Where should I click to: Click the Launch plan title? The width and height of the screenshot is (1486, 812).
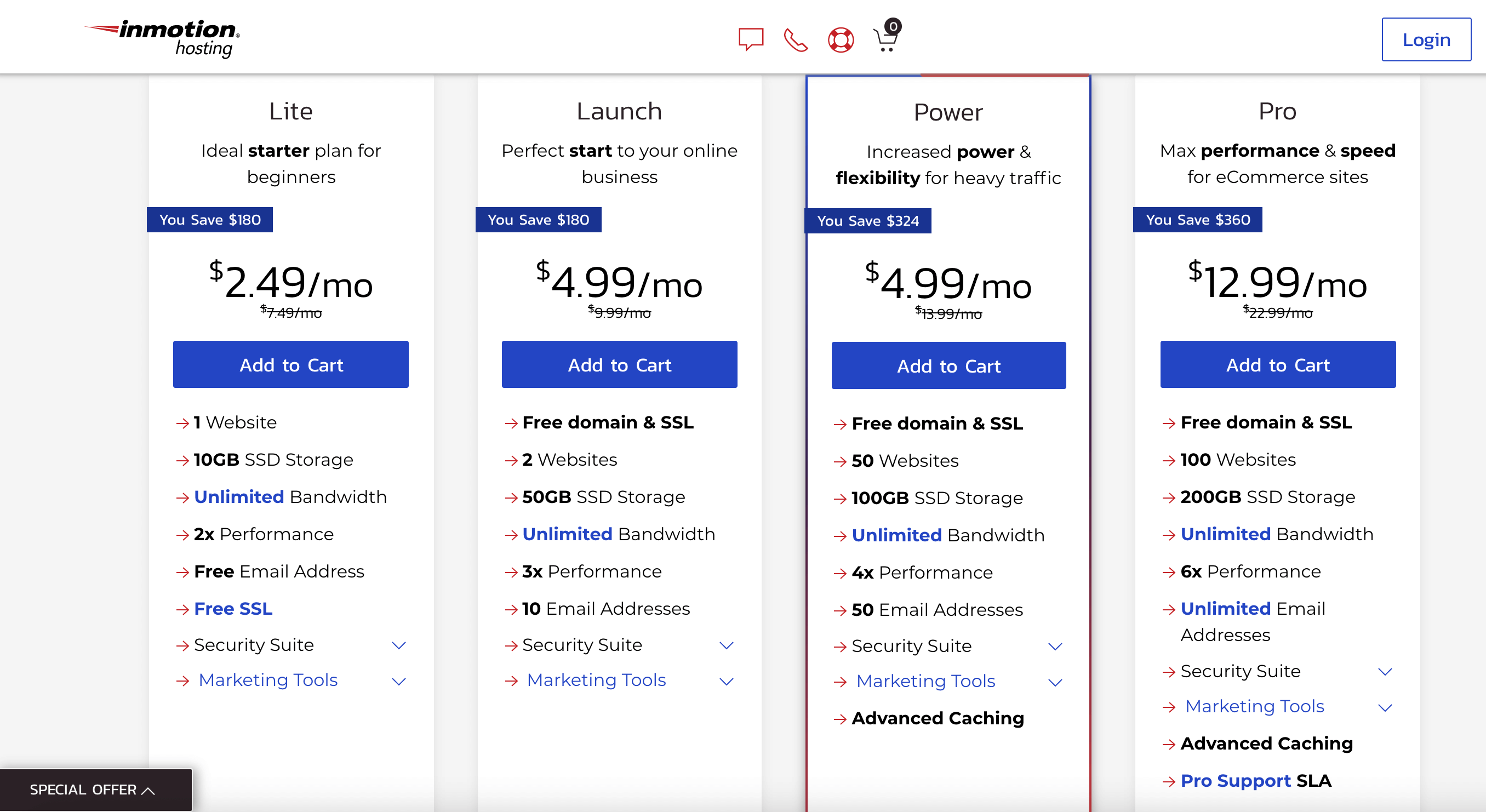point(620,111)
